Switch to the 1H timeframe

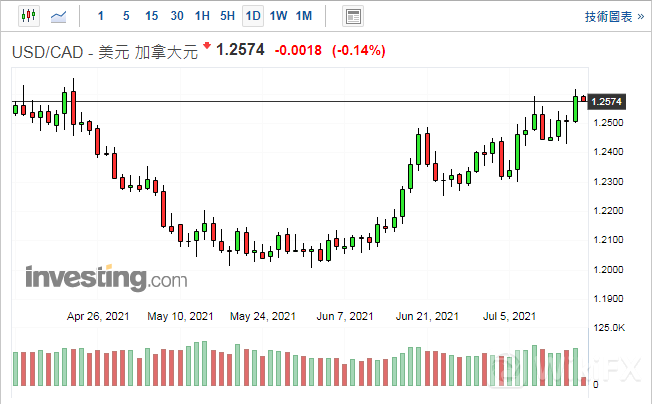coord(202,16)
